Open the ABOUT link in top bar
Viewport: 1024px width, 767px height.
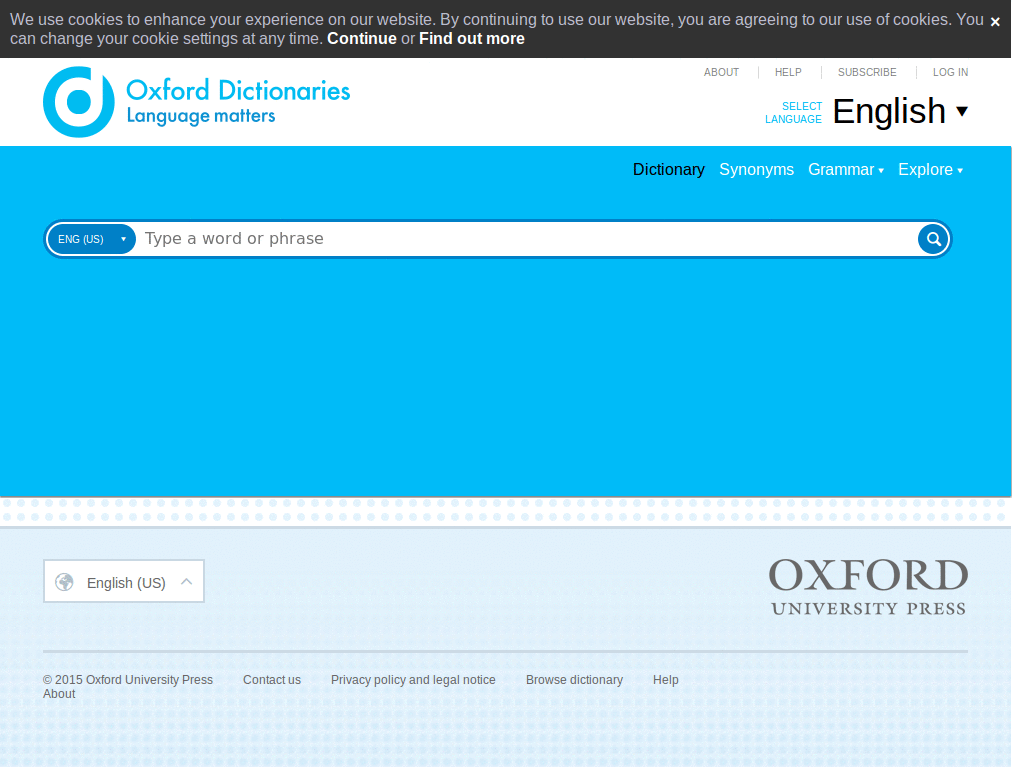[721, 73]
